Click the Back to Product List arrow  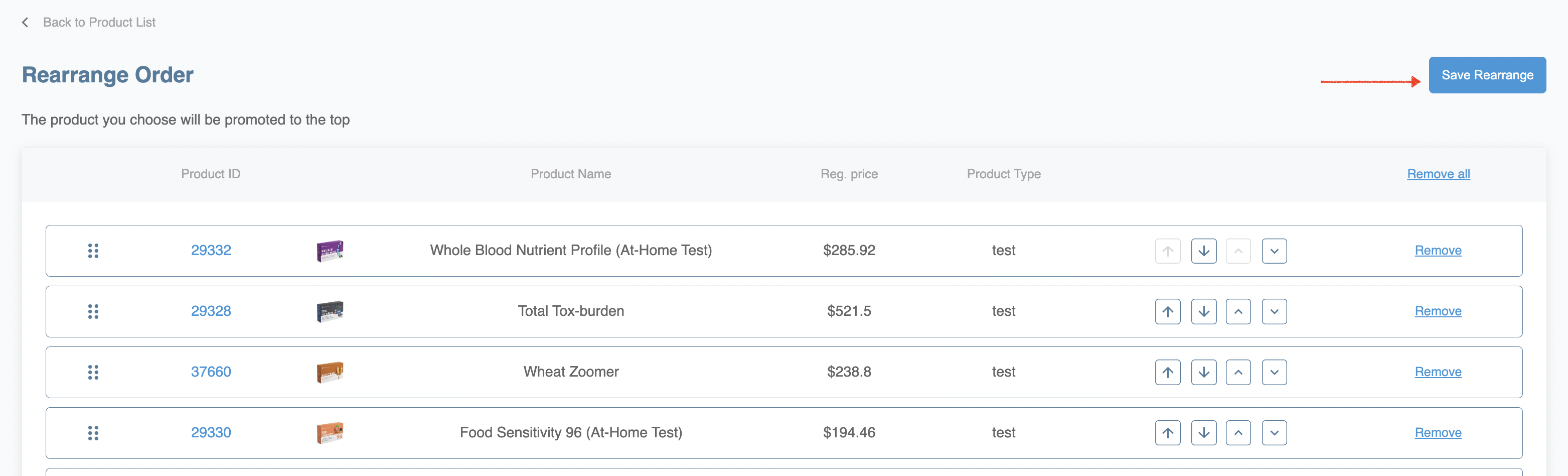pos(25,23)
